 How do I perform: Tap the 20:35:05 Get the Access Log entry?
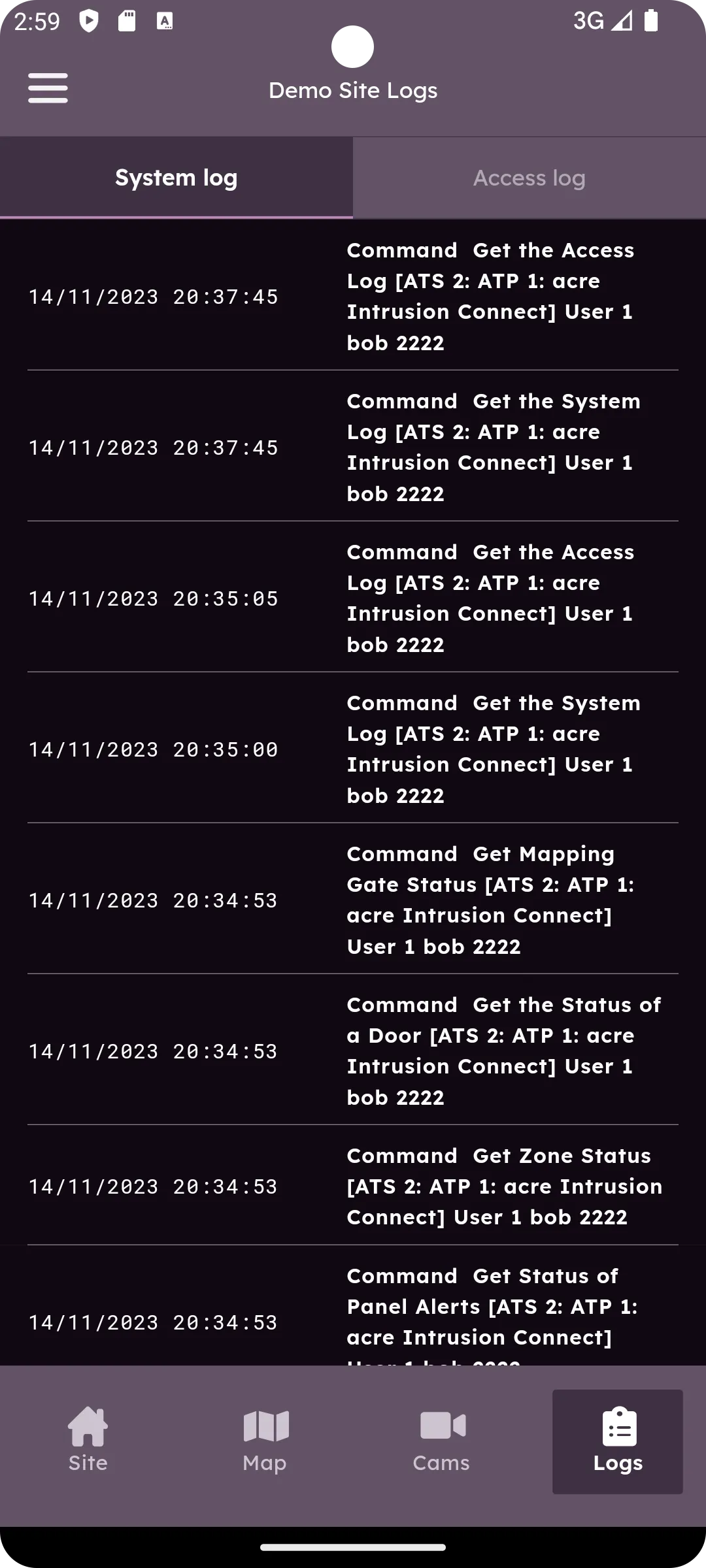353,597
